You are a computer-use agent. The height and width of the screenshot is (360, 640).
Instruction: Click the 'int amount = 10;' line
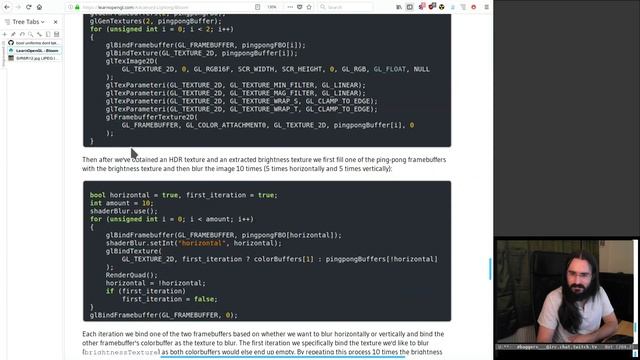122,203
